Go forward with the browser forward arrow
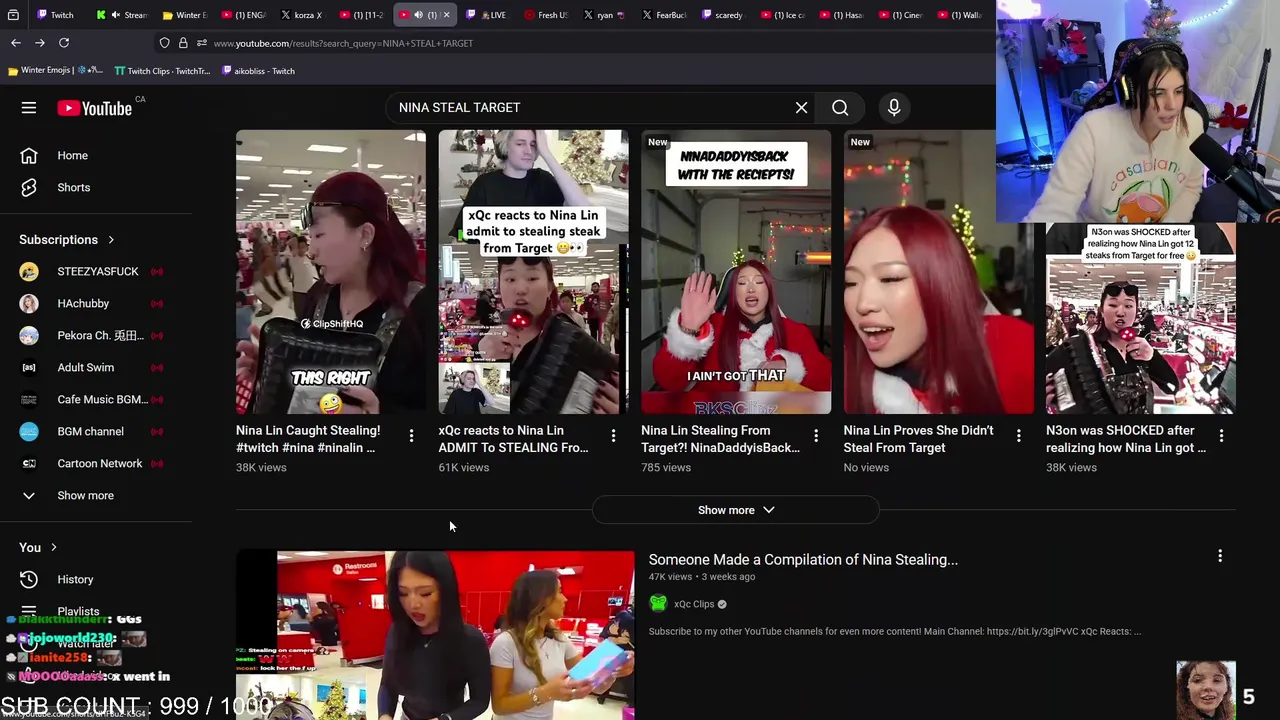 pos(40,43)
